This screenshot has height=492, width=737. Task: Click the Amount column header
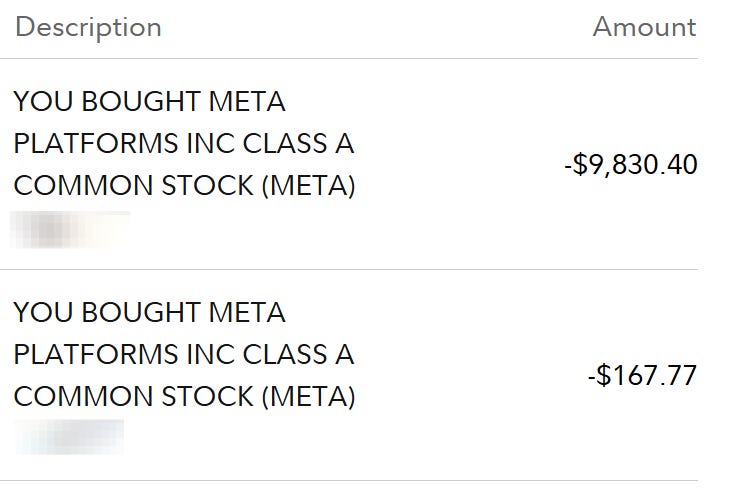click(644, 27)
